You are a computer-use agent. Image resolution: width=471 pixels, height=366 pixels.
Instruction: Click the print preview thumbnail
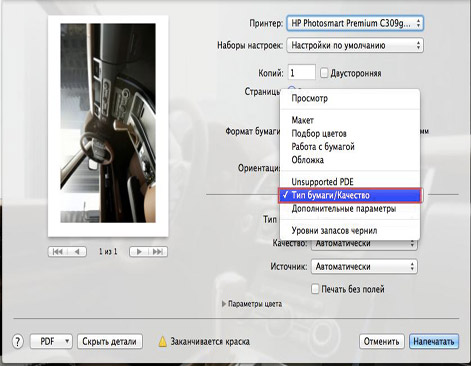click(x=108, y=126)
